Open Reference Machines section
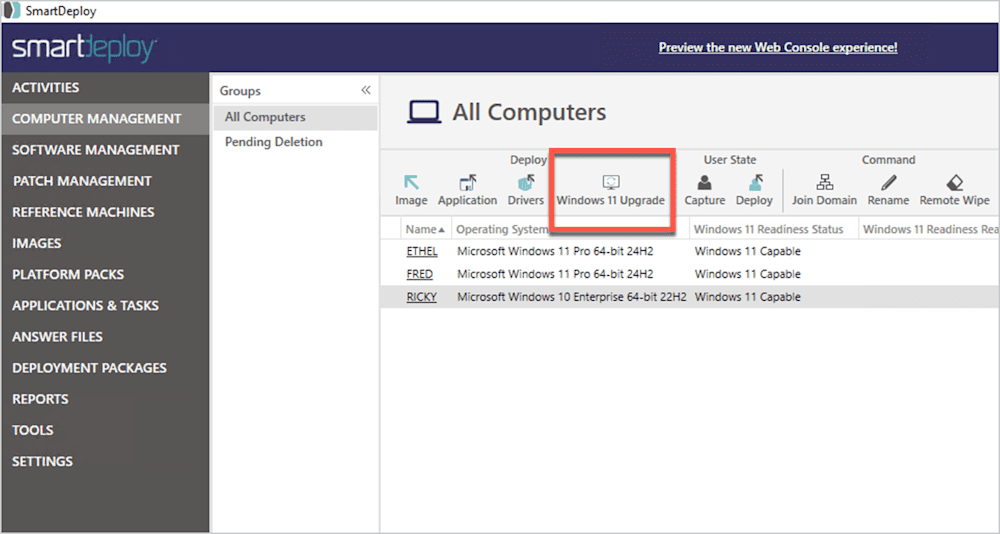This screenshot has height=534, width=1000. 105,212
